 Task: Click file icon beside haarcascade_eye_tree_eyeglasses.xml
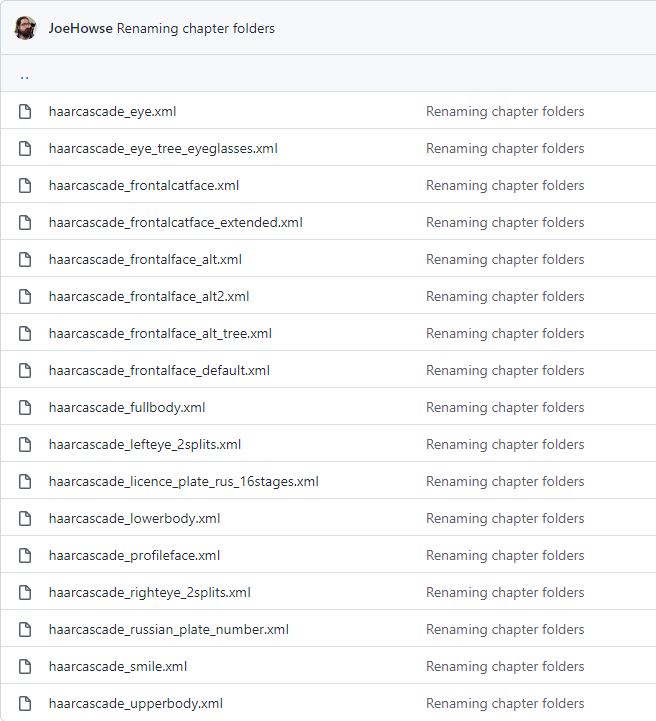coord(25,149)
